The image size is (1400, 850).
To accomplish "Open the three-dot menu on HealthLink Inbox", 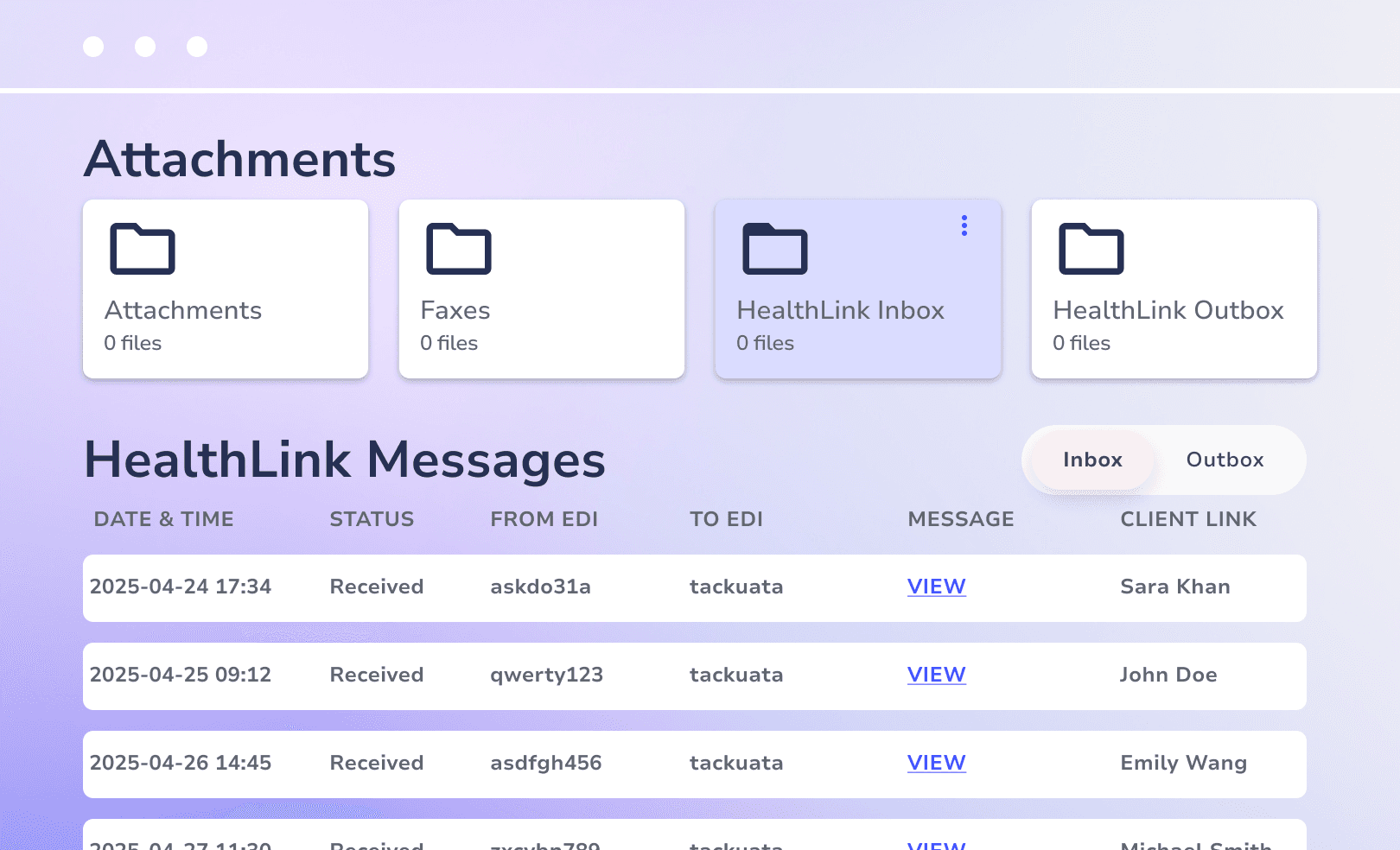I will (x=964, y=225).
